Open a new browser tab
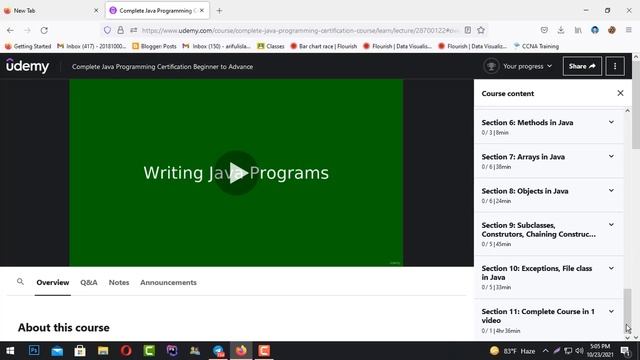 click(x=219, y=11)
